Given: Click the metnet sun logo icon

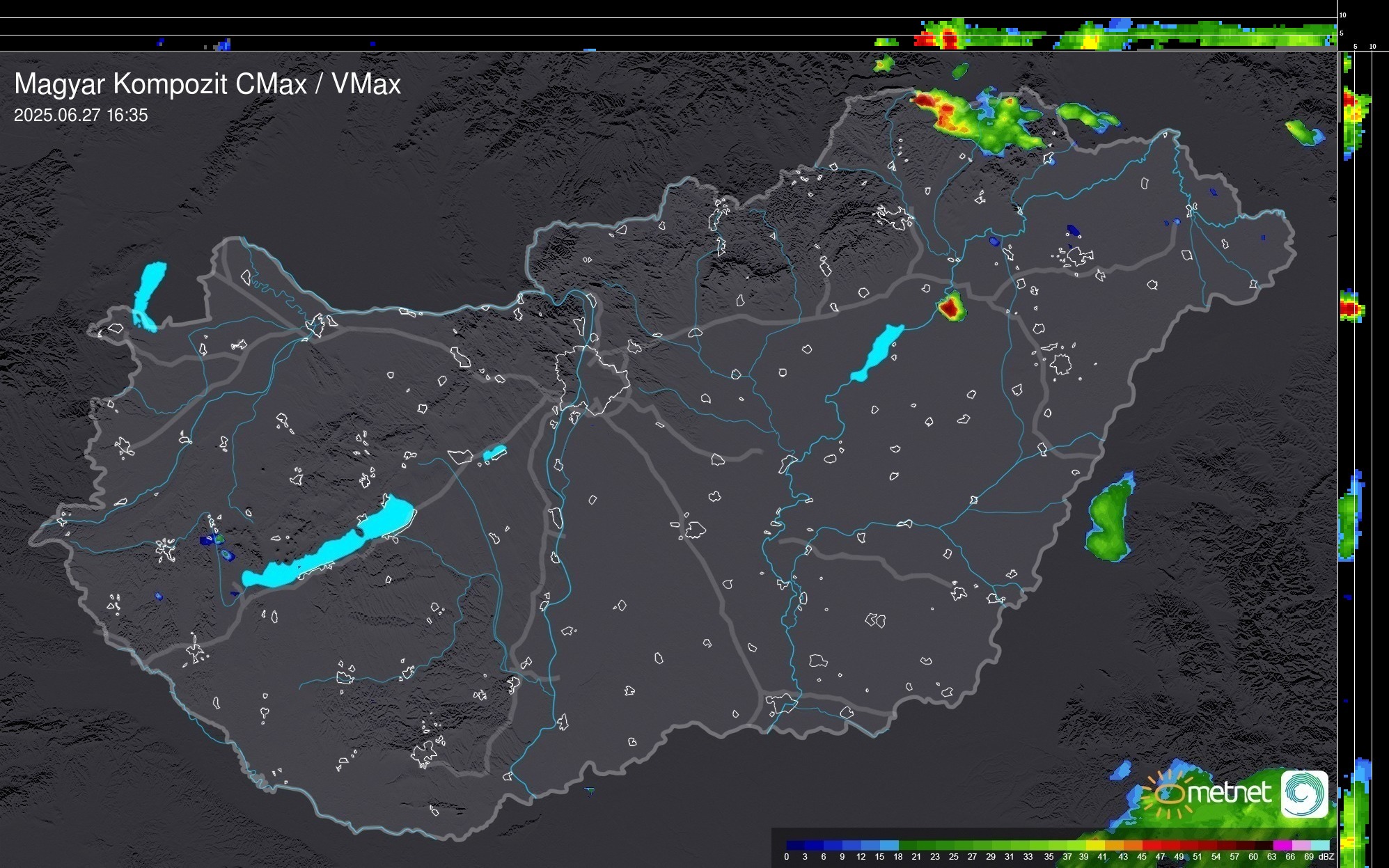Looking at the screenshot, I should [1170, 794].
